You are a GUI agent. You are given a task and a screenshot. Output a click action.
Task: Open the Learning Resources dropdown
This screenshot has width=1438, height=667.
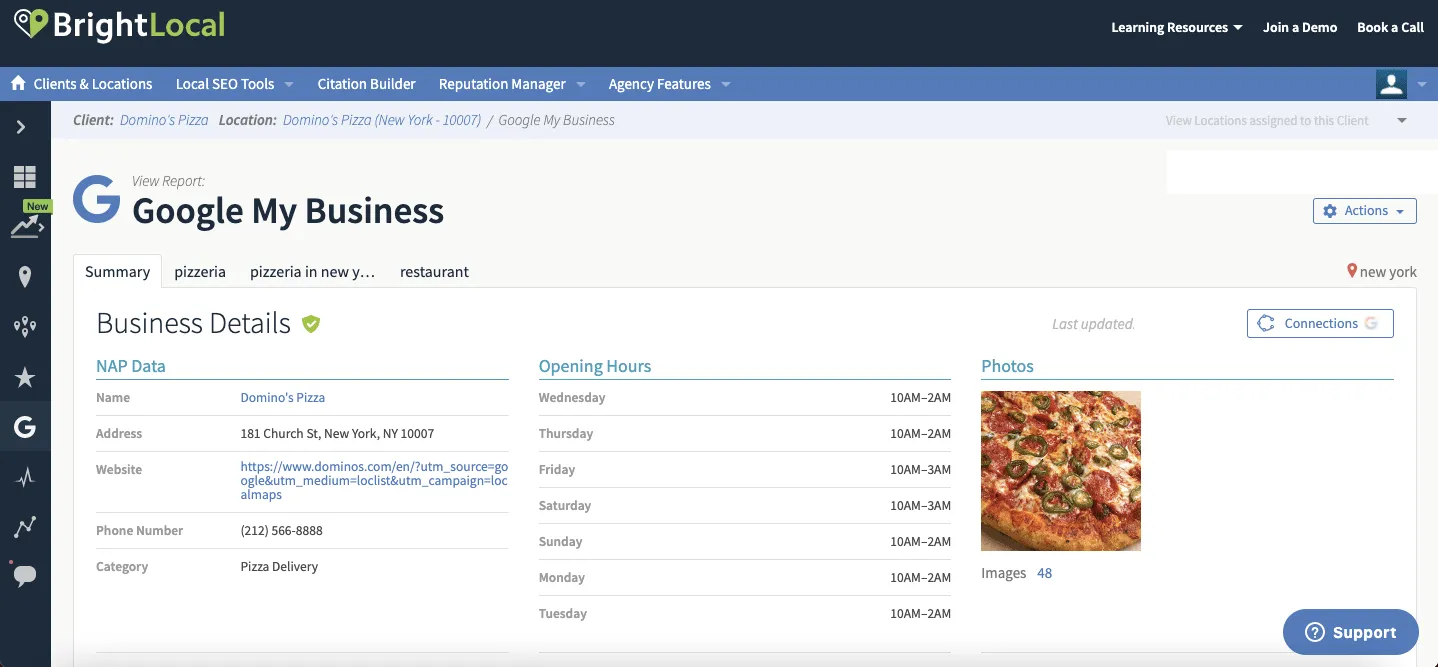(1176, 27)
